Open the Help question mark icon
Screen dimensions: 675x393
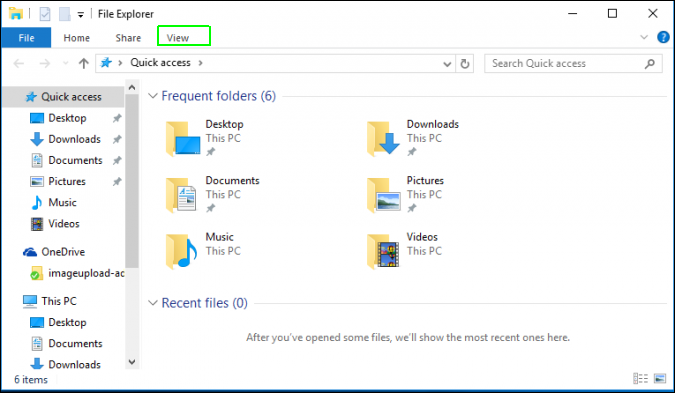tap(663, 37)
